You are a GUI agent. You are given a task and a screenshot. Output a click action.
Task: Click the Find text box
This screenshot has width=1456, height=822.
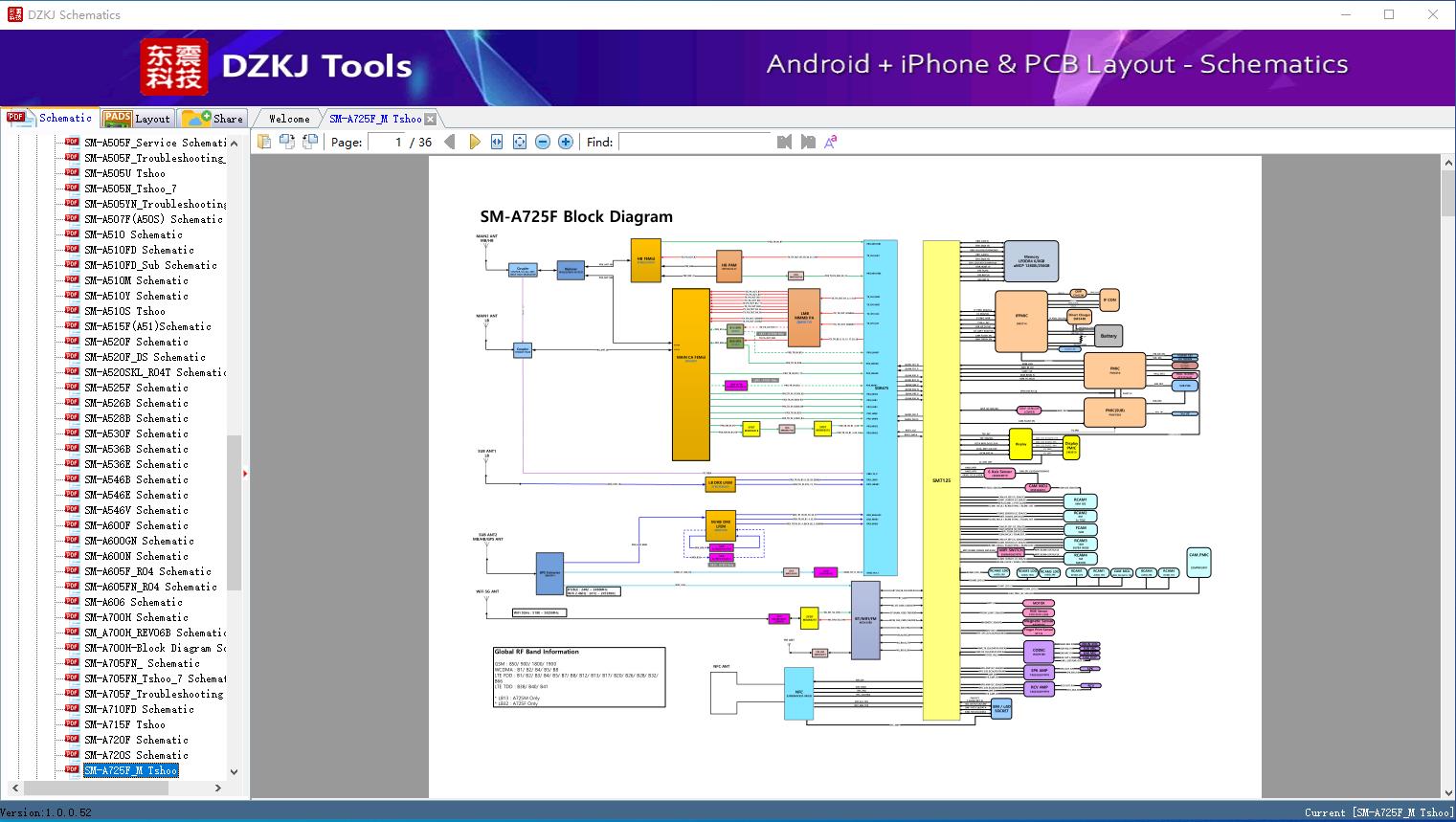(x=695, y=142)
